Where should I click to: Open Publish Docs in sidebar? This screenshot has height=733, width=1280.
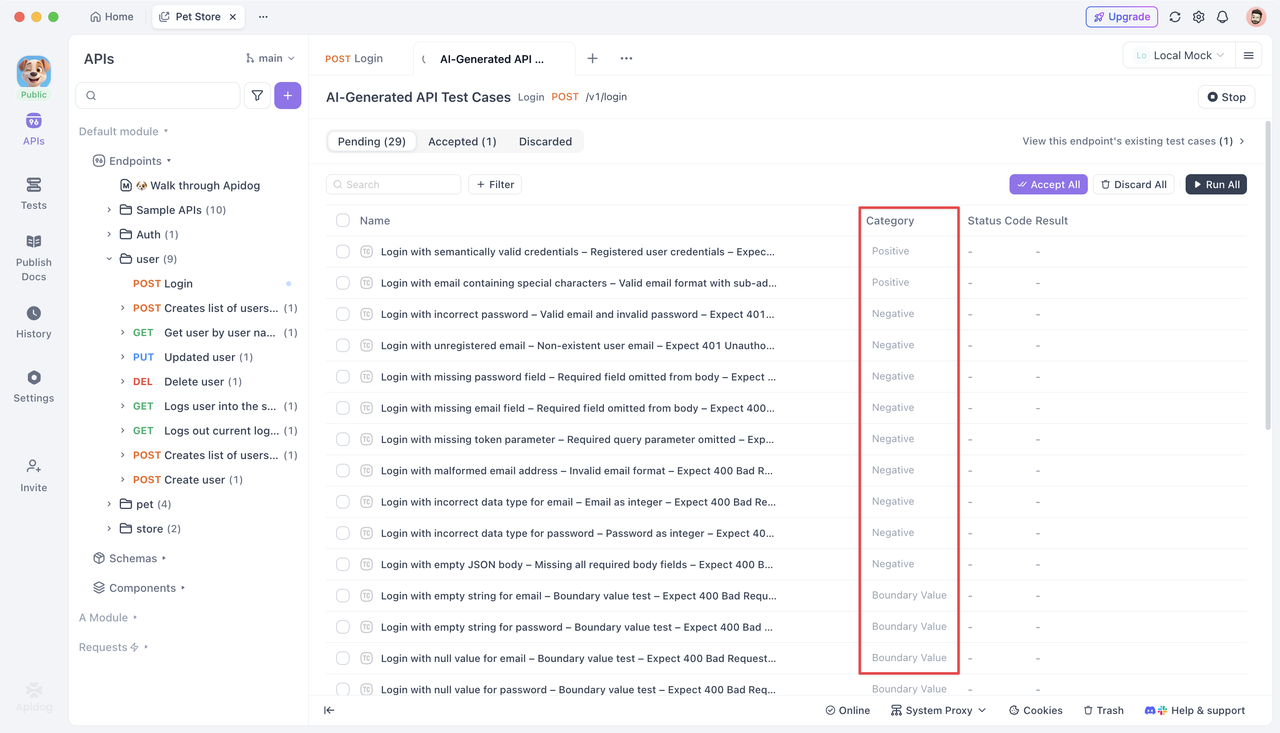(x=33, y=257)
